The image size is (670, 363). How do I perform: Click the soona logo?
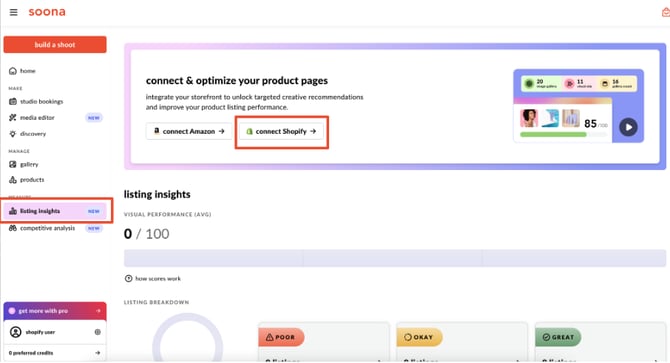point(47,12)
